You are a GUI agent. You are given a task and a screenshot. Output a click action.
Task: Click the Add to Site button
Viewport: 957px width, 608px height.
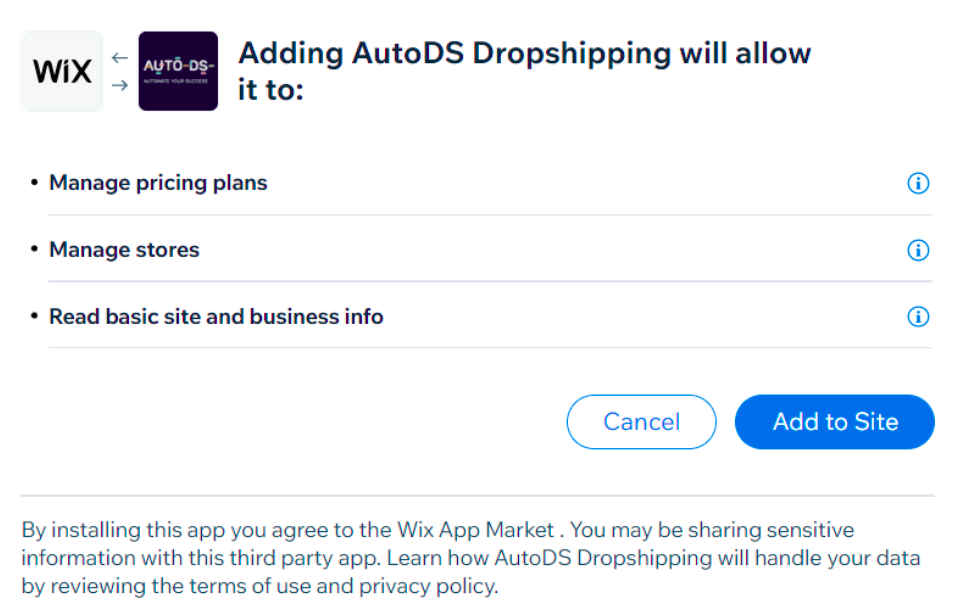835,422
